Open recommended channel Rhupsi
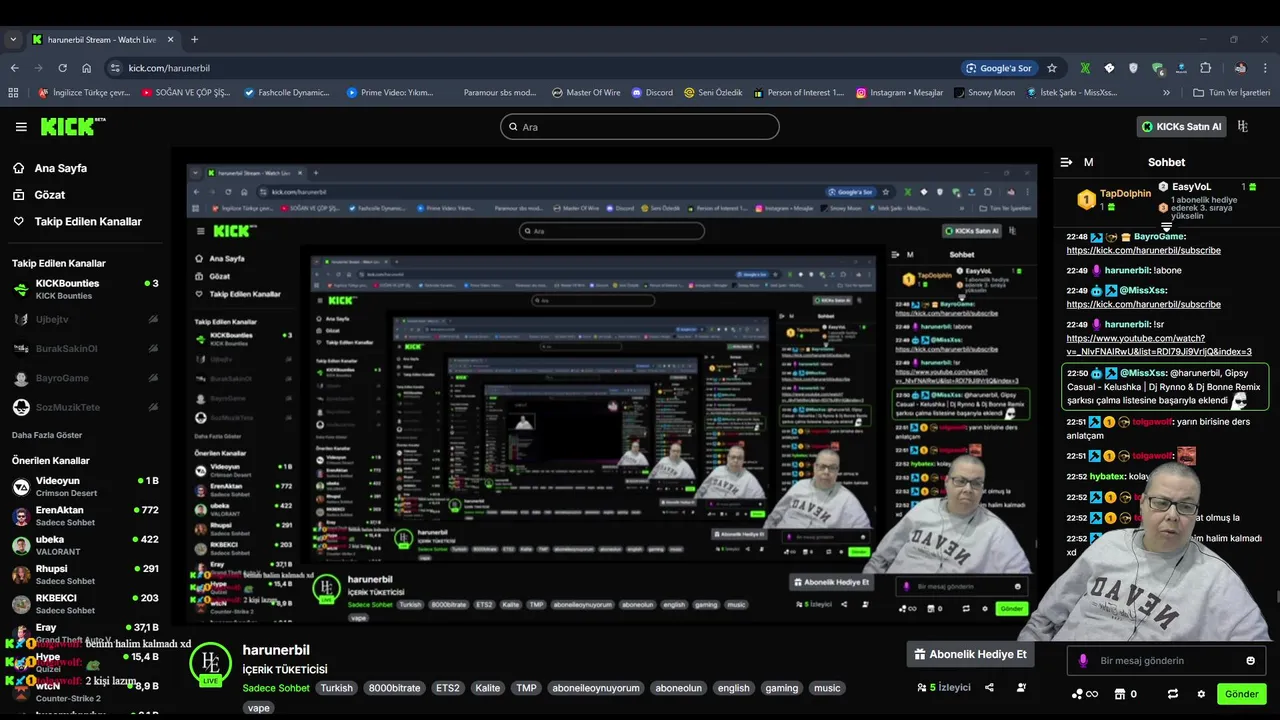Viewport: 1280px width, 720px height. (x=84, y=574)
